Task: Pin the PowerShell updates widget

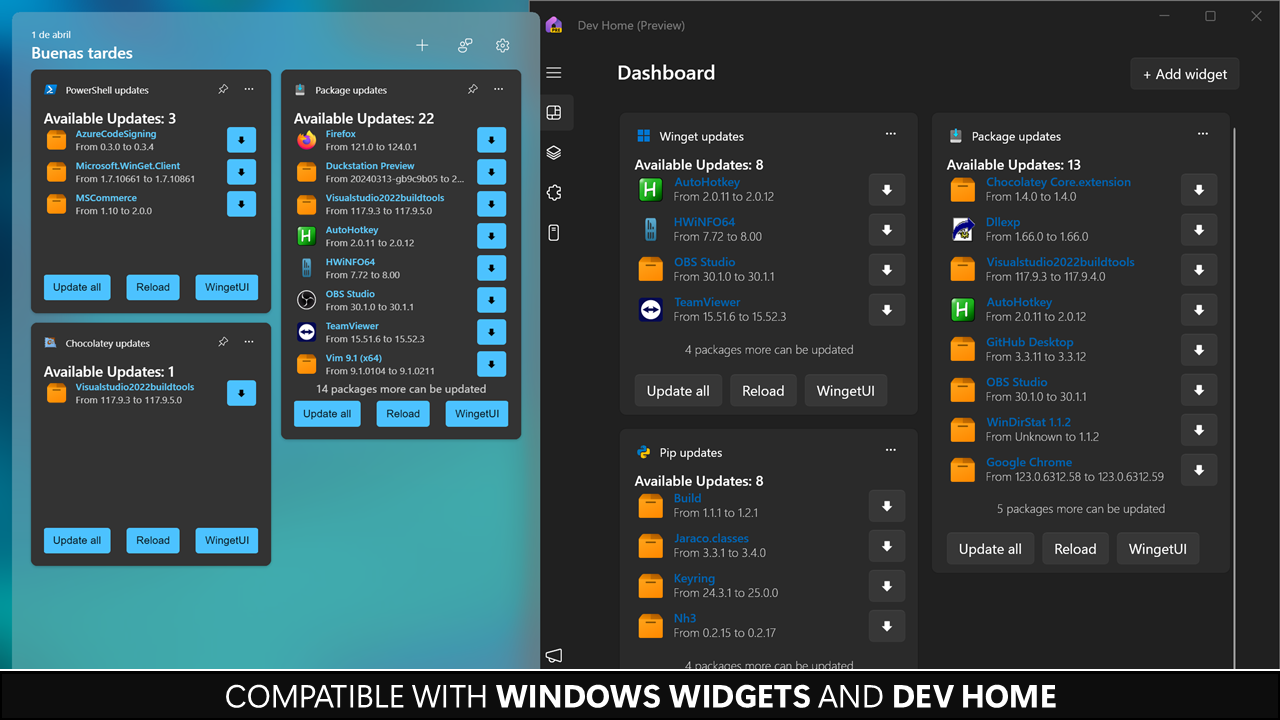Action: [223, 89]
